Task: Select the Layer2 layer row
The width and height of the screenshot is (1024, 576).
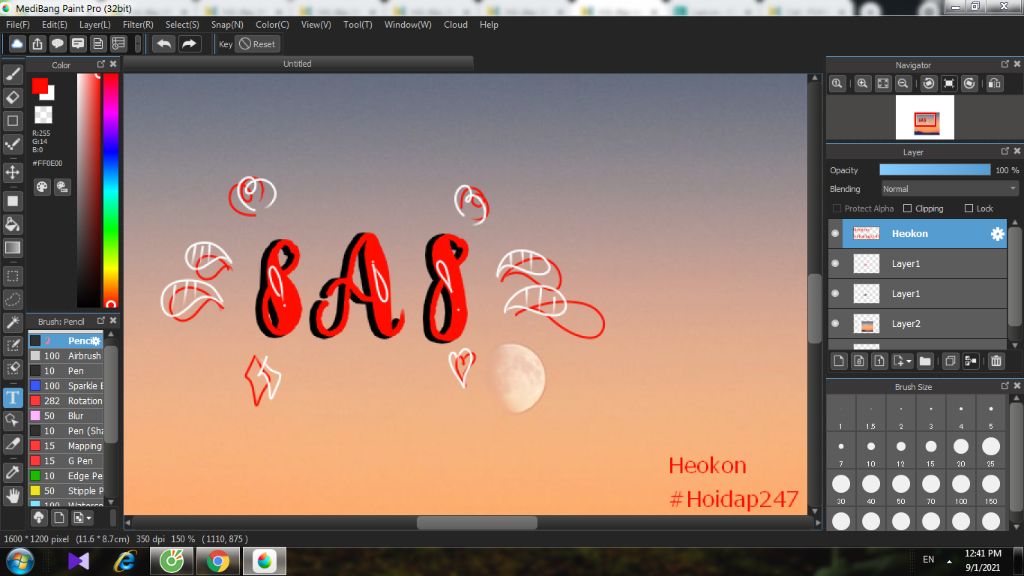Action: [925, 323]
